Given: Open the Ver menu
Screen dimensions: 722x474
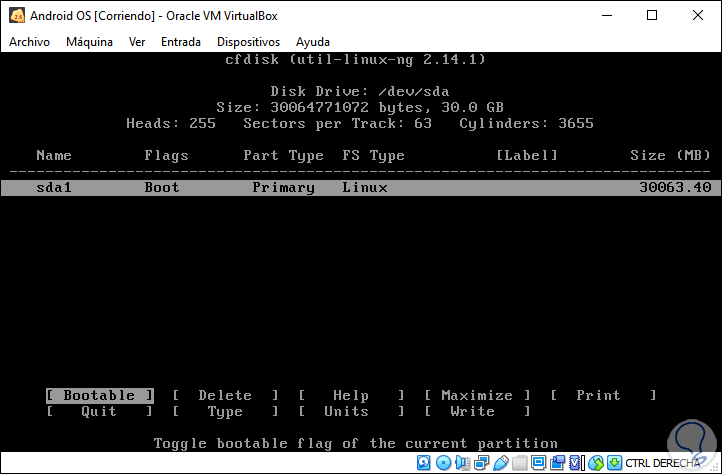Looking at the screenshot, I should (137, 42).
